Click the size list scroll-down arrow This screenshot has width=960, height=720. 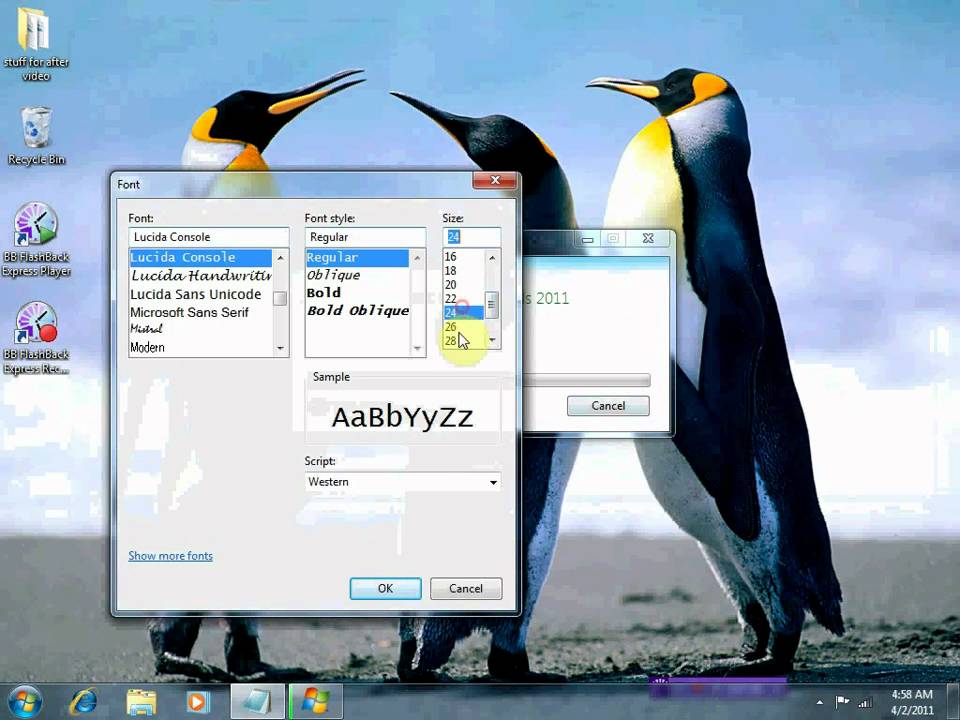click(x=492, y=340)
